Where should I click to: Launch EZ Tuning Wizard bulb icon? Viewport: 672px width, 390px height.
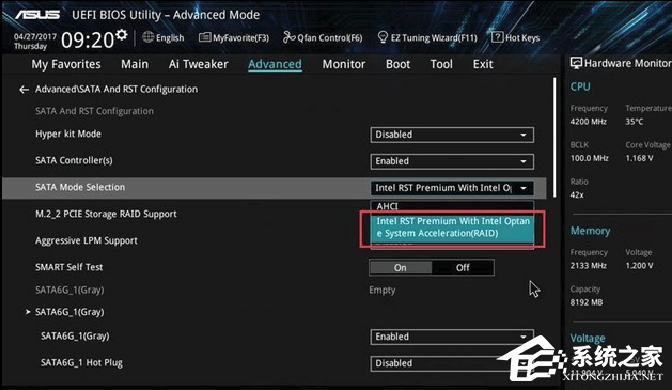383,38
